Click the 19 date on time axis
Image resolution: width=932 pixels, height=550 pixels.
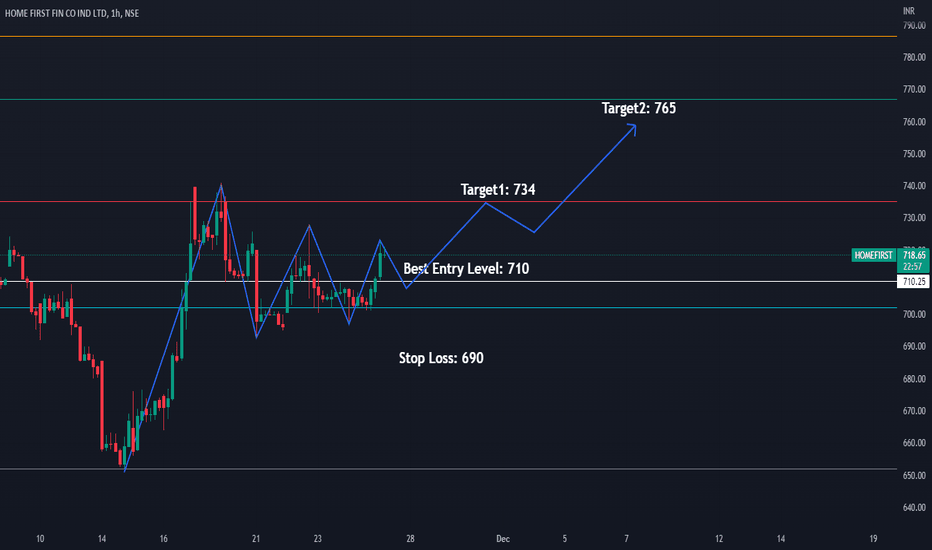pyautogui.click(x=873, y=539)
